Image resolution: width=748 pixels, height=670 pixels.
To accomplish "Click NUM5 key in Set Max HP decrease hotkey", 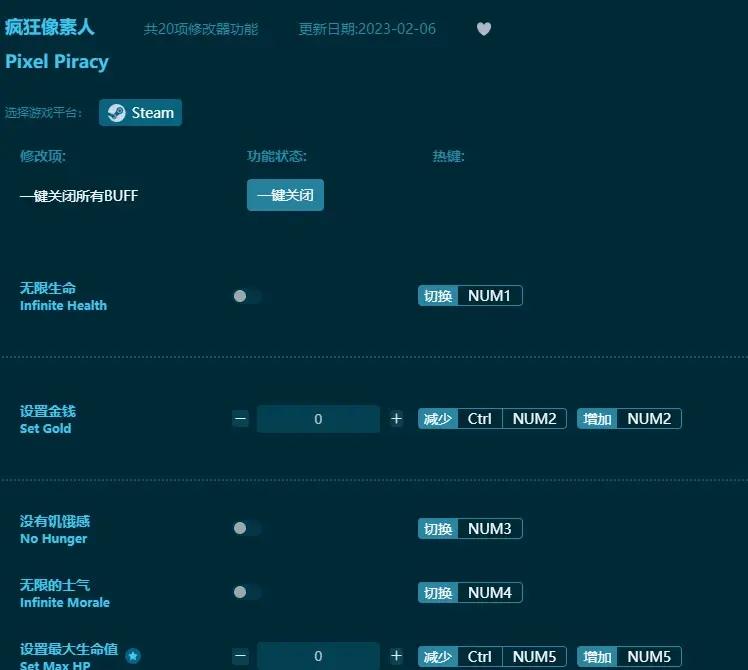I will coord(534,657).
